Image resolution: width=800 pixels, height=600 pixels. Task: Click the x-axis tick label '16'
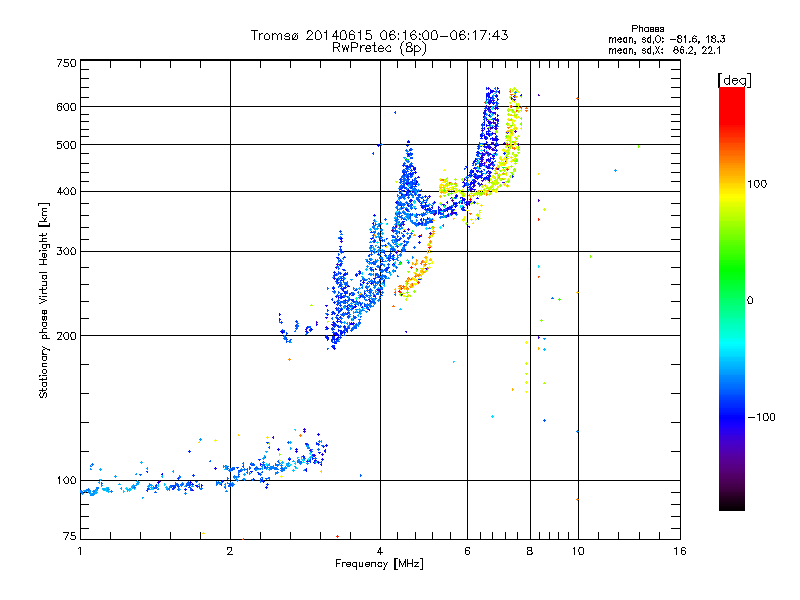coord(680,551)
